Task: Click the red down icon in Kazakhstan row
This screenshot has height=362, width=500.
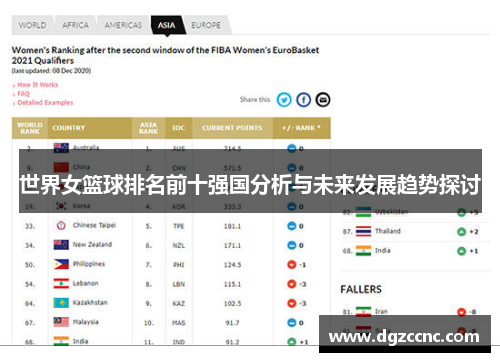Action: [x=292, y=303]
